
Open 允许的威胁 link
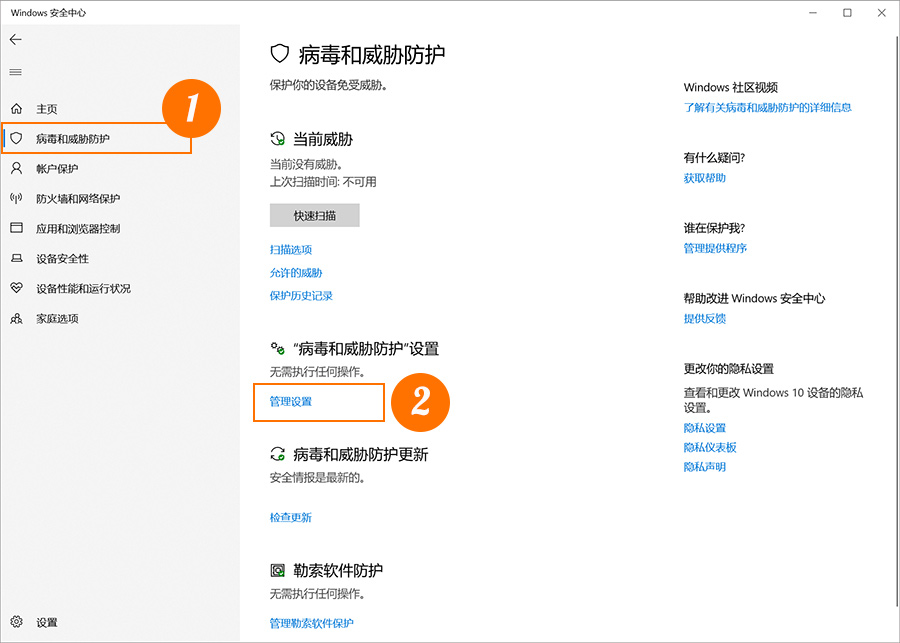pos(296,273)
